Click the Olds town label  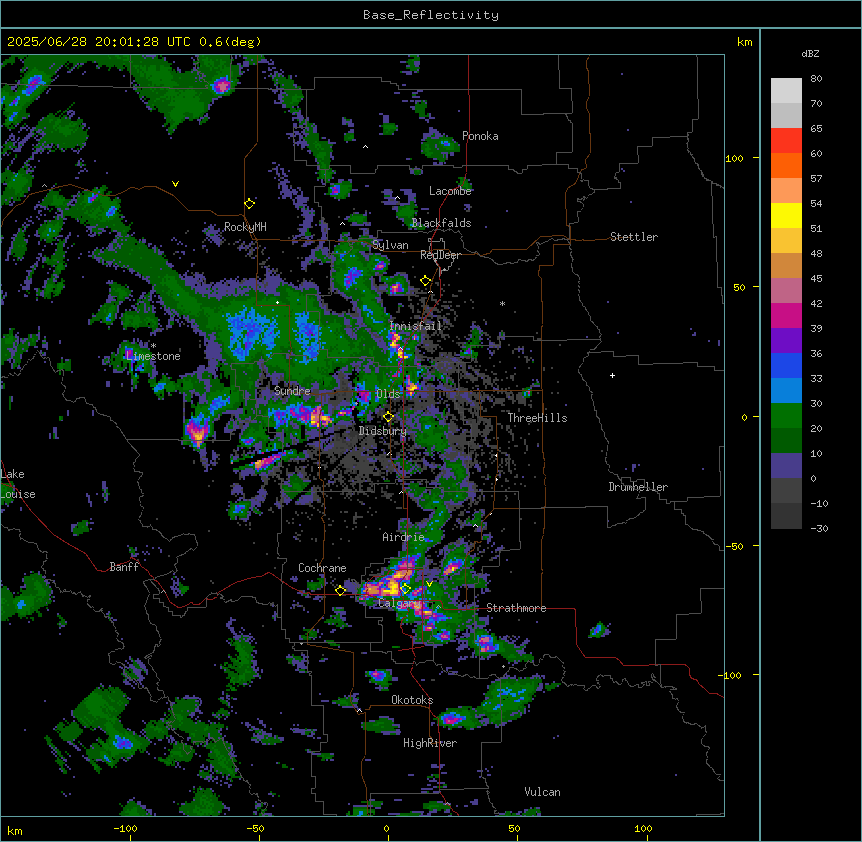(x=388, y=394)
